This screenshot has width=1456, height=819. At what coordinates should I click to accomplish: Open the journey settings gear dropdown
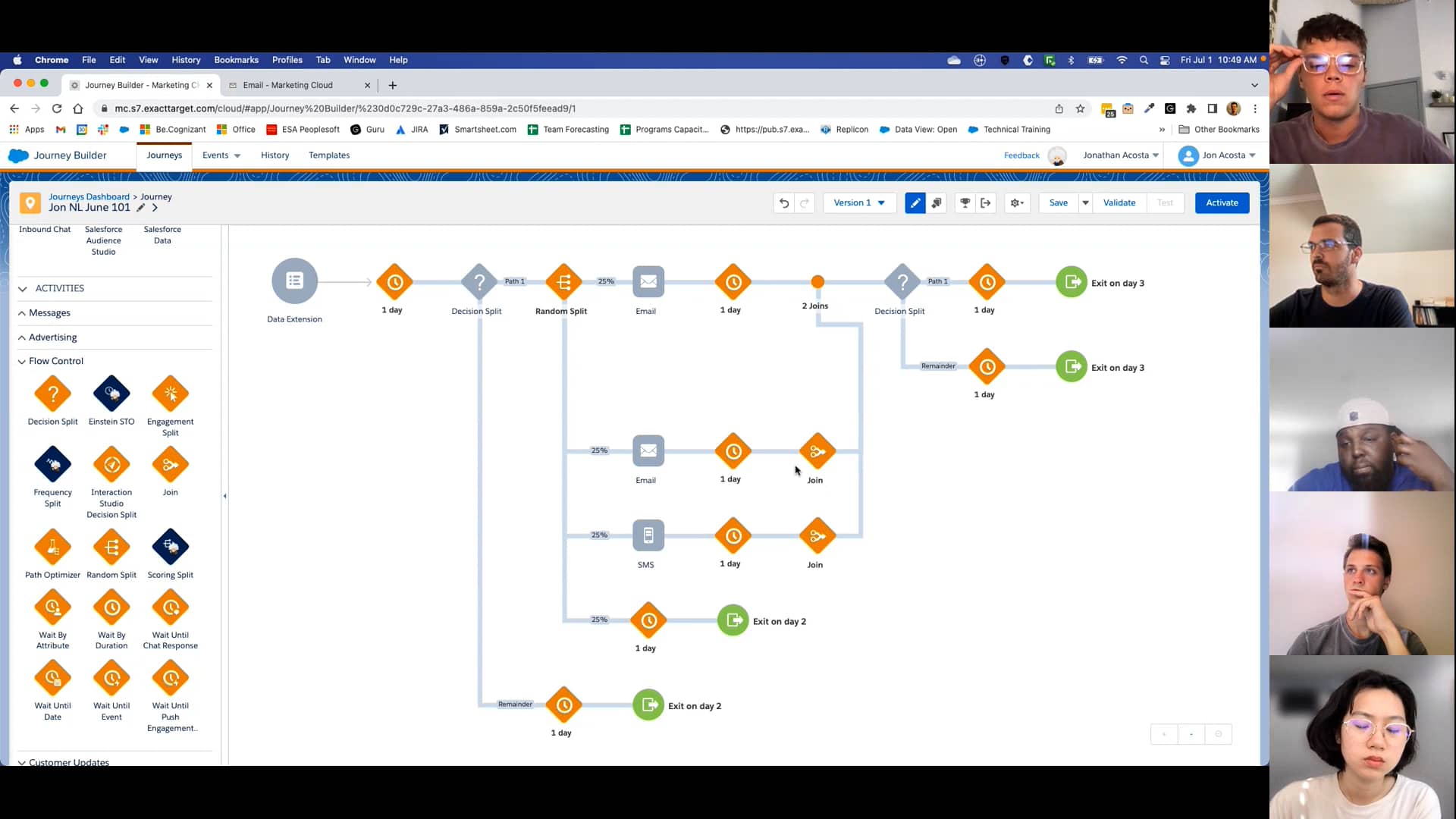pos(1017,202)
